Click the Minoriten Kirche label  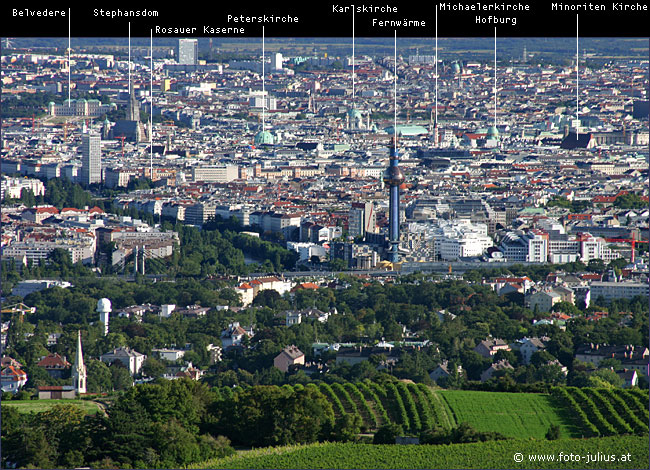[x=599, y=7]
